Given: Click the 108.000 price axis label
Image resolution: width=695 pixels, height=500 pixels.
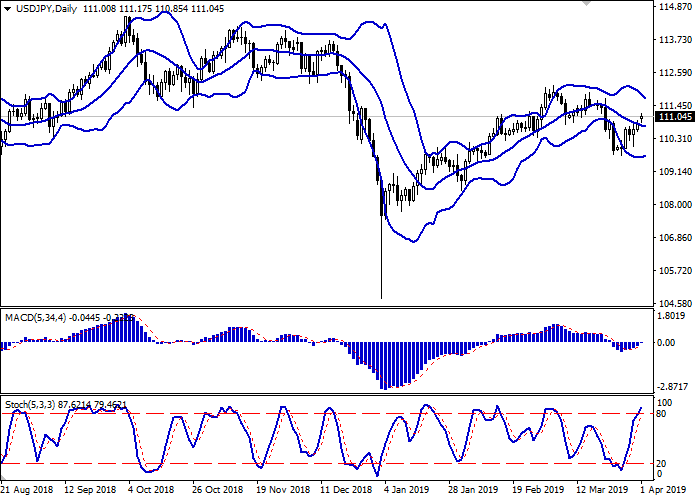Looking at the screenshot, I should point(676,205).
